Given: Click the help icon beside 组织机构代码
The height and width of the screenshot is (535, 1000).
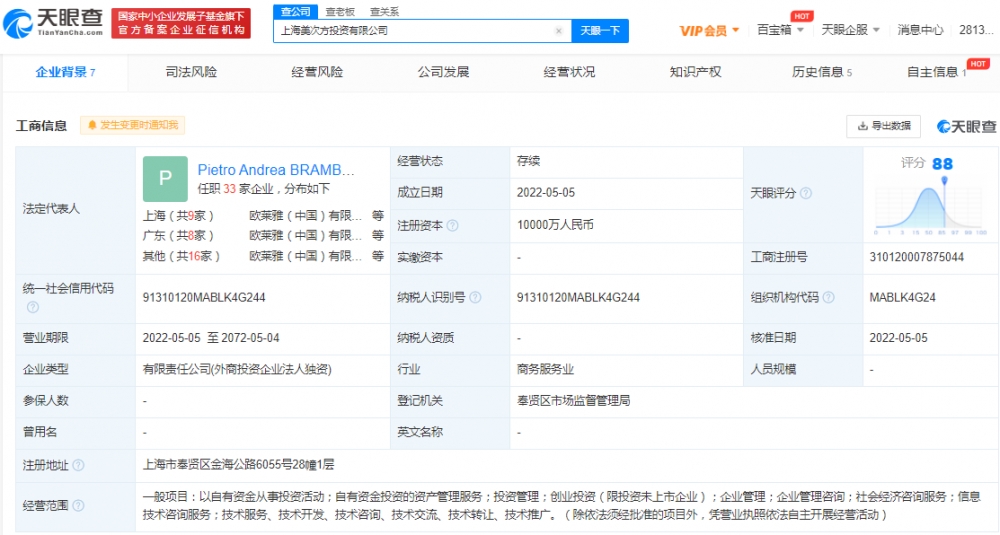Looking at the screenshot, I should tap(828, 298).
